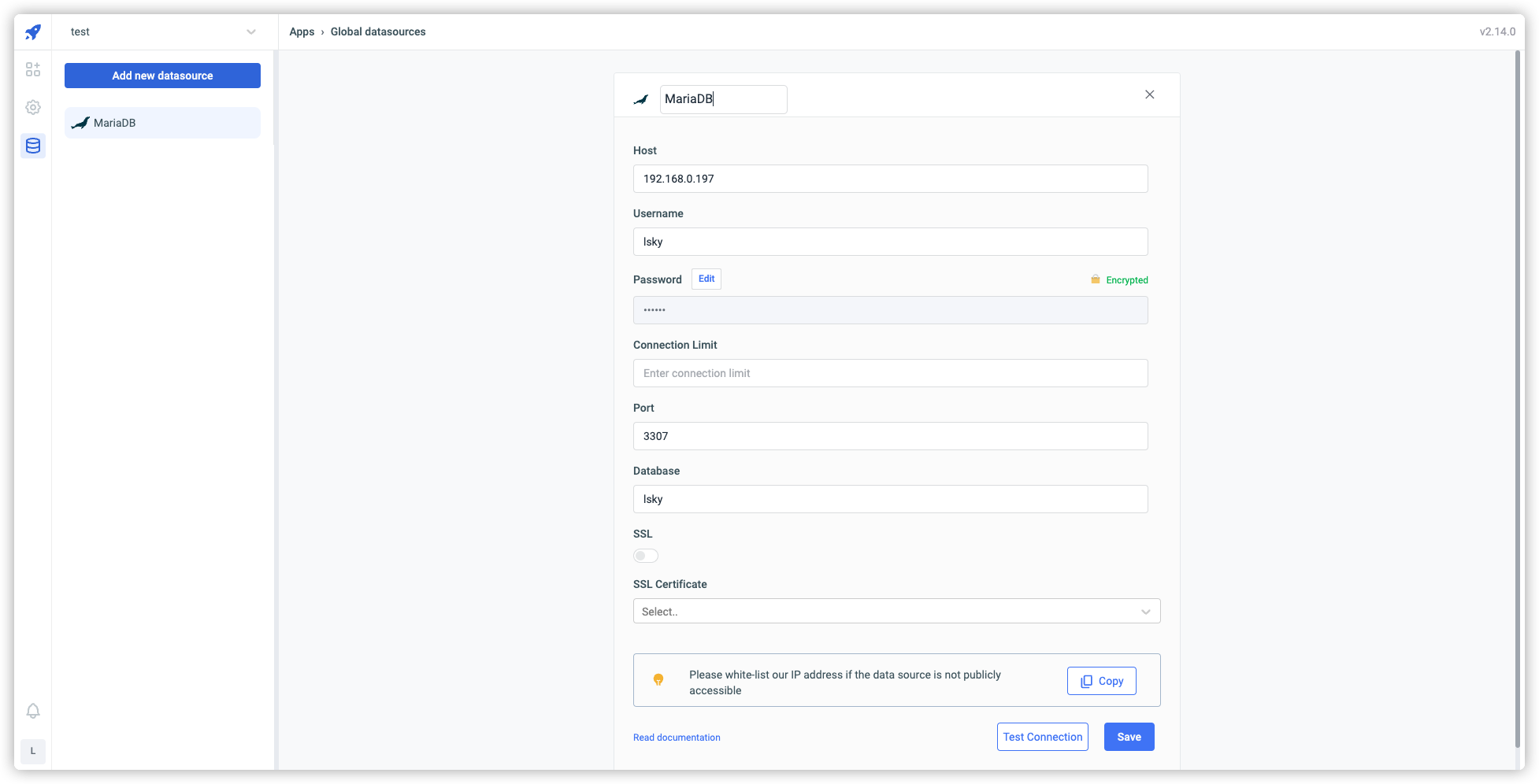1539x784 pixels.
Task: Open the apps dashboard icon in sidebar
Action: (x=33, y=70)
